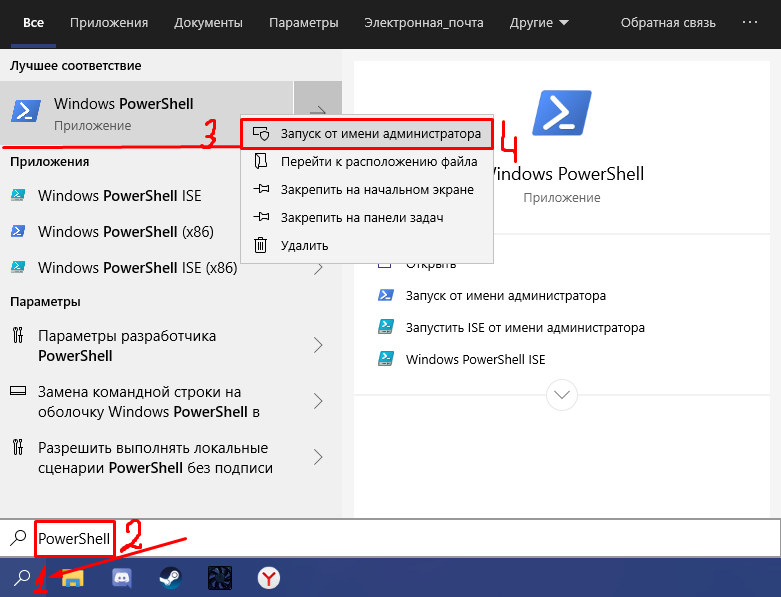Choose Закрепить на панели задач
Image resolution: width=781 pixels, height=597 pixels.
[x=367, y=217]
